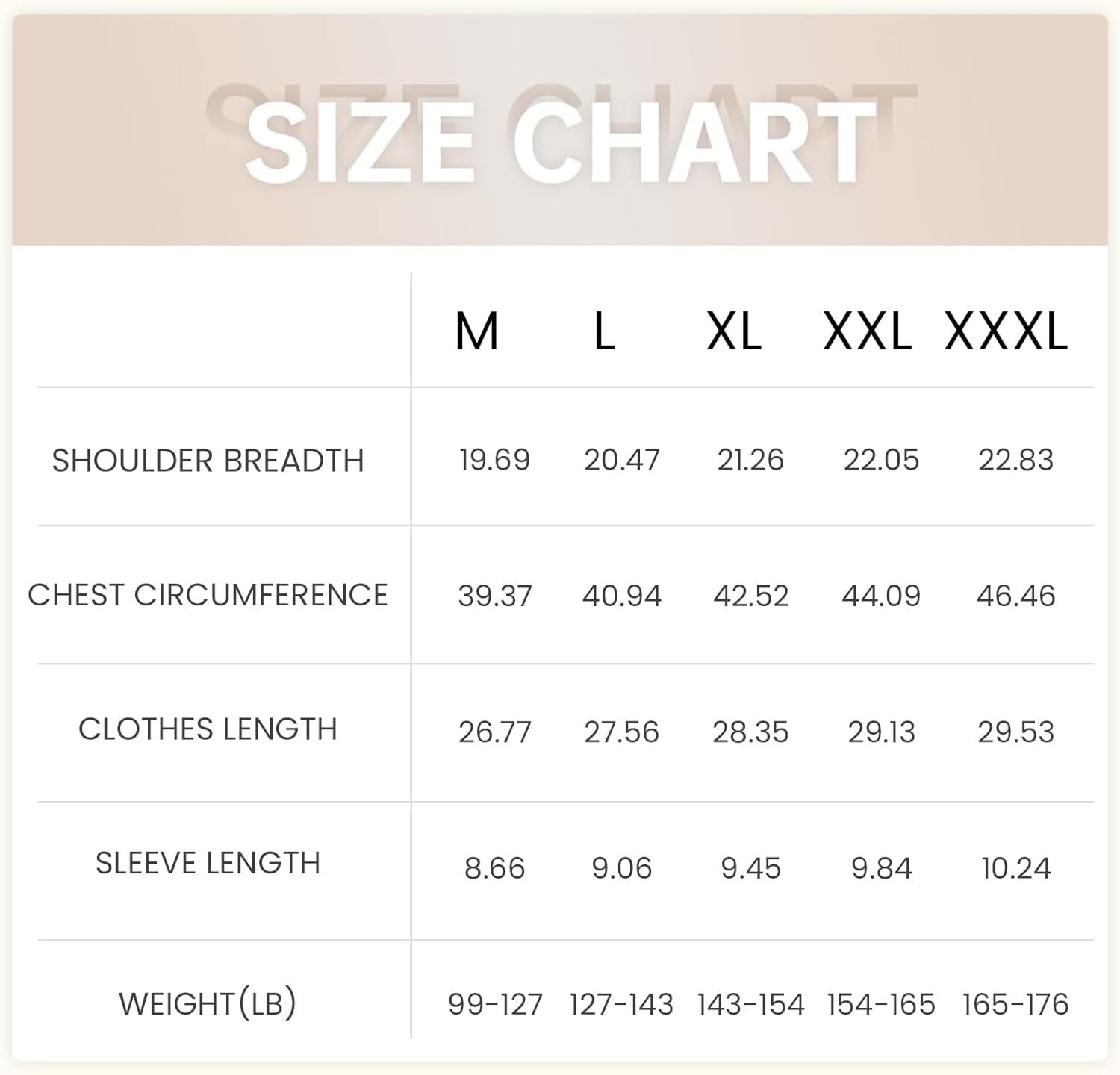1120x1075 pixels.
Task: Click the SIZE CHART title heading
Action: [x=560, y=142]
